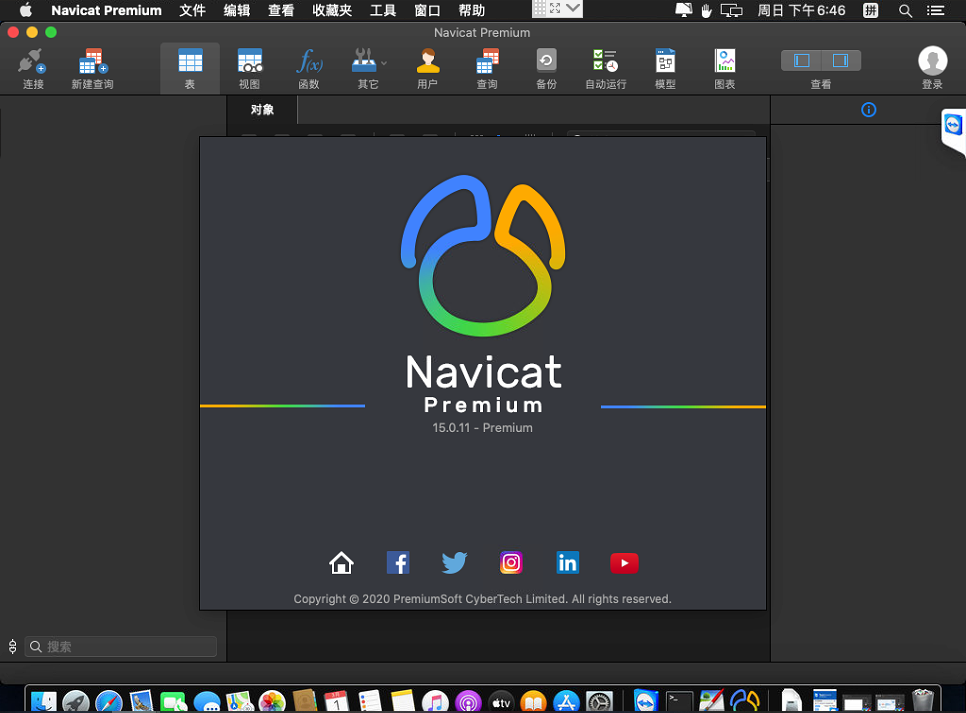Screen dimensions: 966x713
Task: Toggle the left pane view button
Action: [x=801, y=60]
